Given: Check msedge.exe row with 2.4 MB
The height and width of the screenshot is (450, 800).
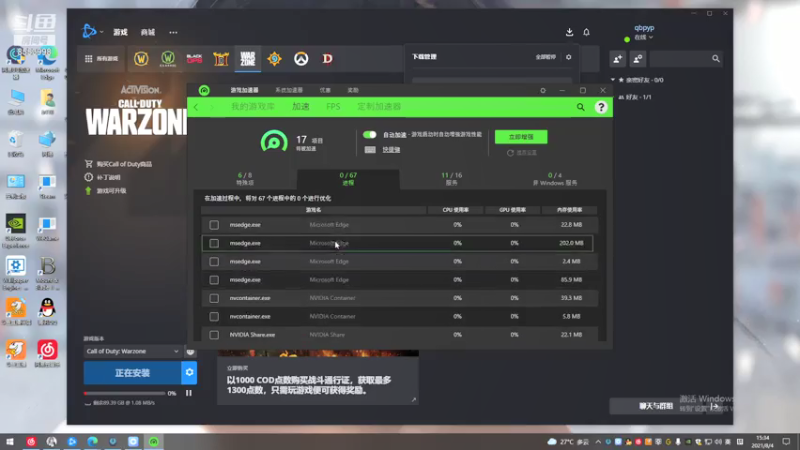Looking at the screenshot, I should (214, 262).
